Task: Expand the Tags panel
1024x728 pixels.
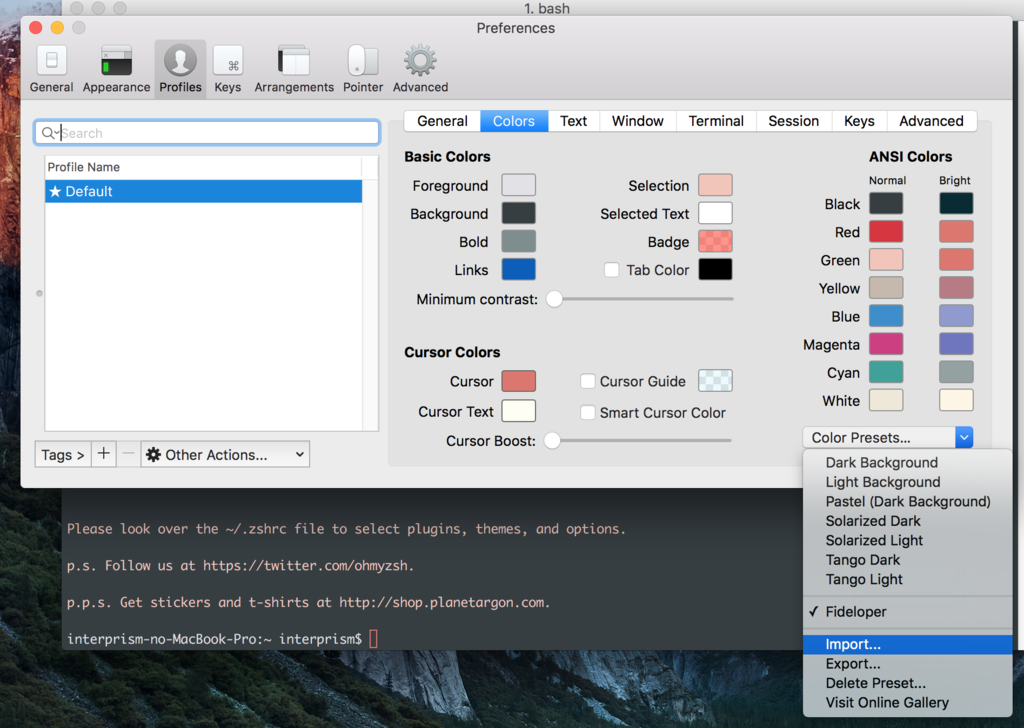Action: [63, 454]
